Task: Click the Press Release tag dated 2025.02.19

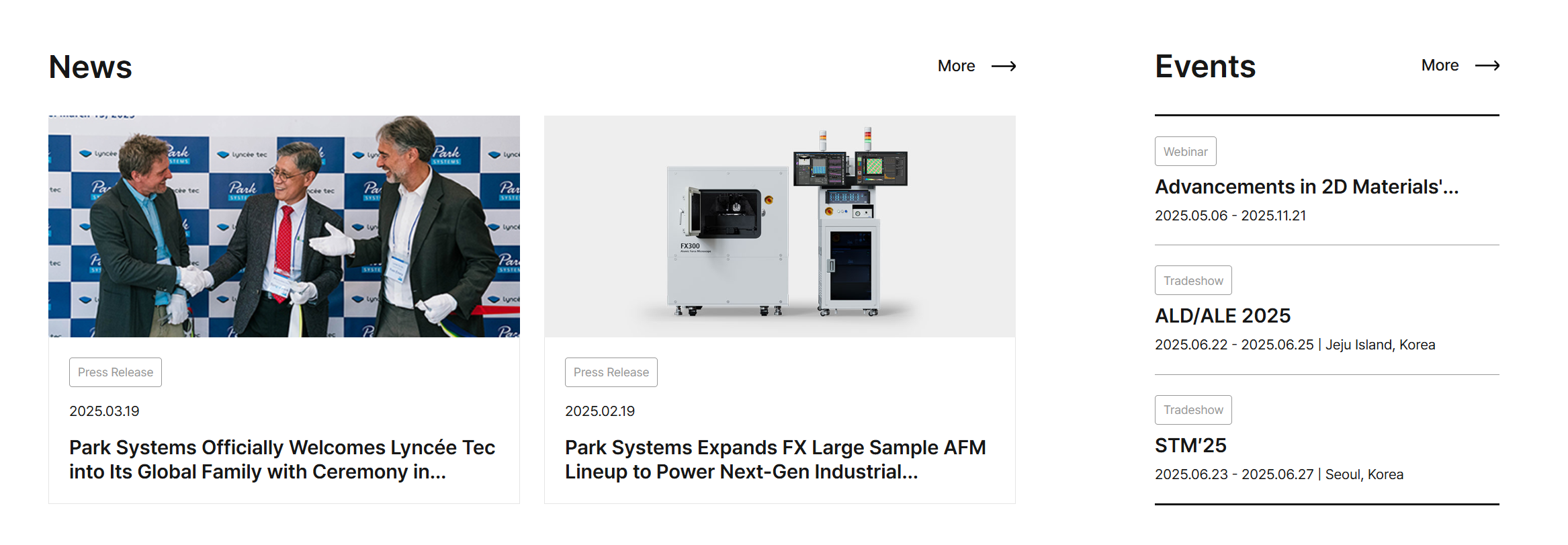Action: coord(611,372)
